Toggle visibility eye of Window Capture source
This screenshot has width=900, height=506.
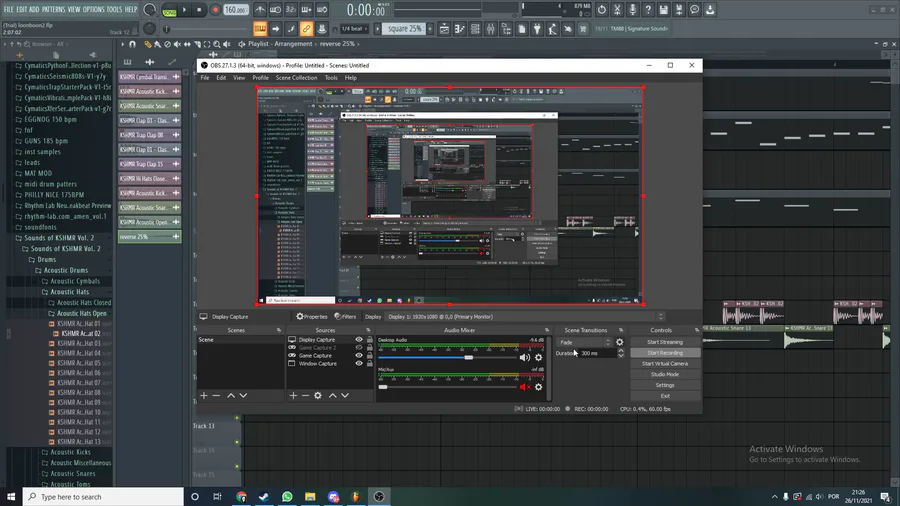point(359,364)
